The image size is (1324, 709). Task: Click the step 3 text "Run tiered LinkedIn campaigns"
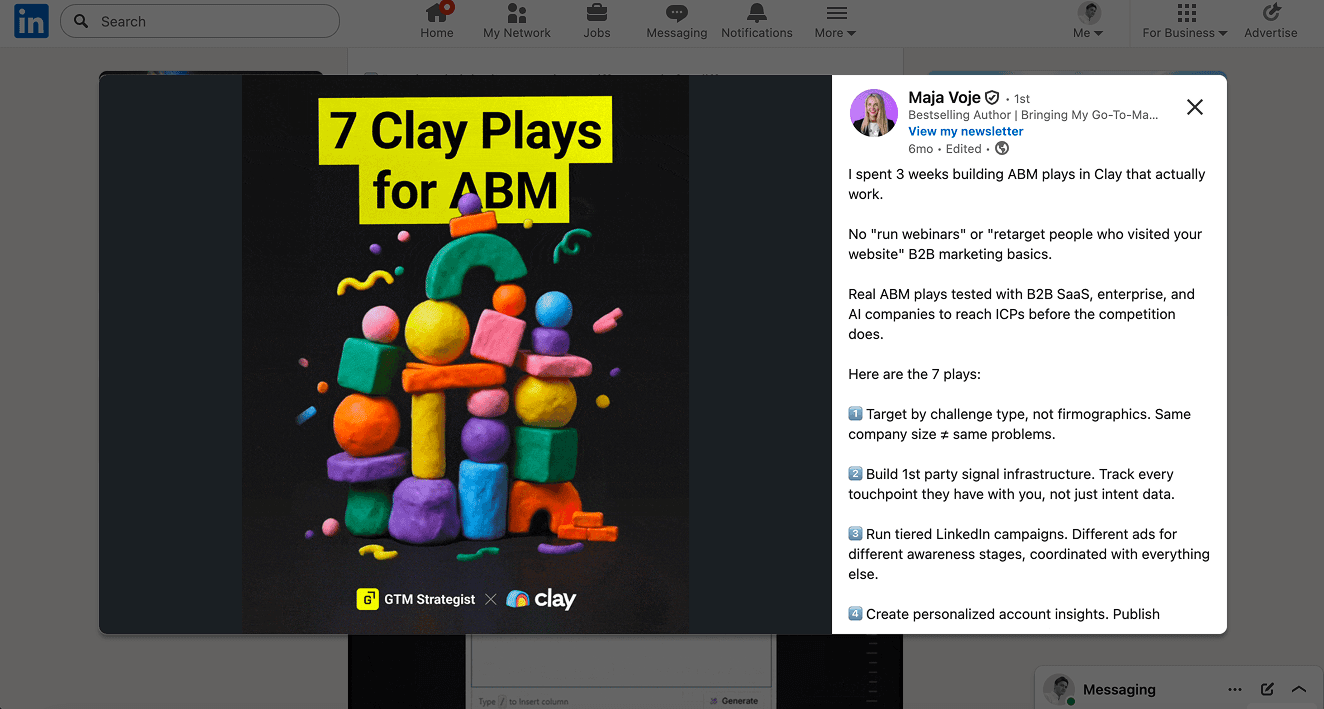coord(968,534)
